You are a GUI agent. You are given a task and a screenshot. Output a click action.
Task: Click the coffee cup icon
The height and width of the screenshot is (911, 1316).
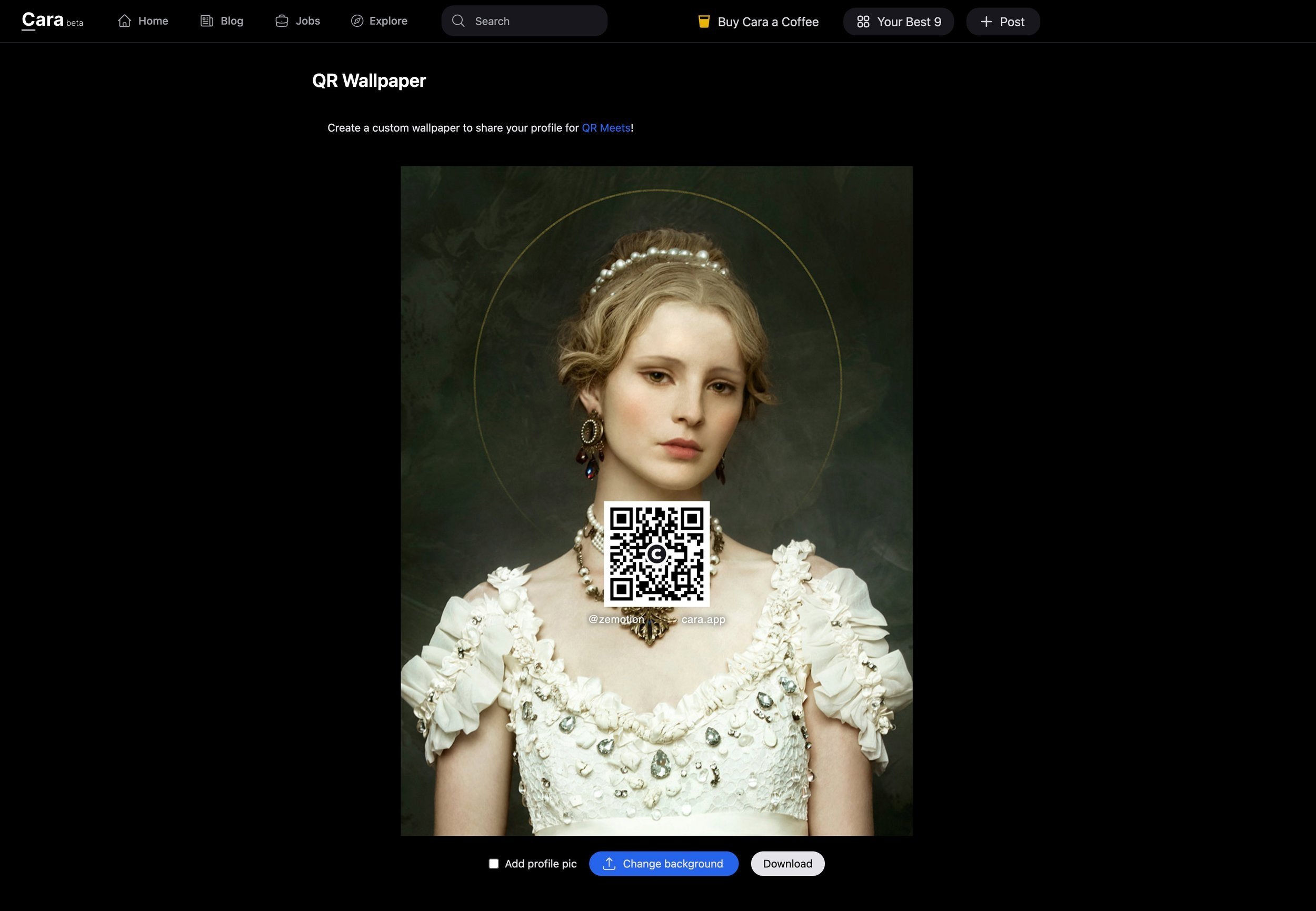tap(703, 21)
